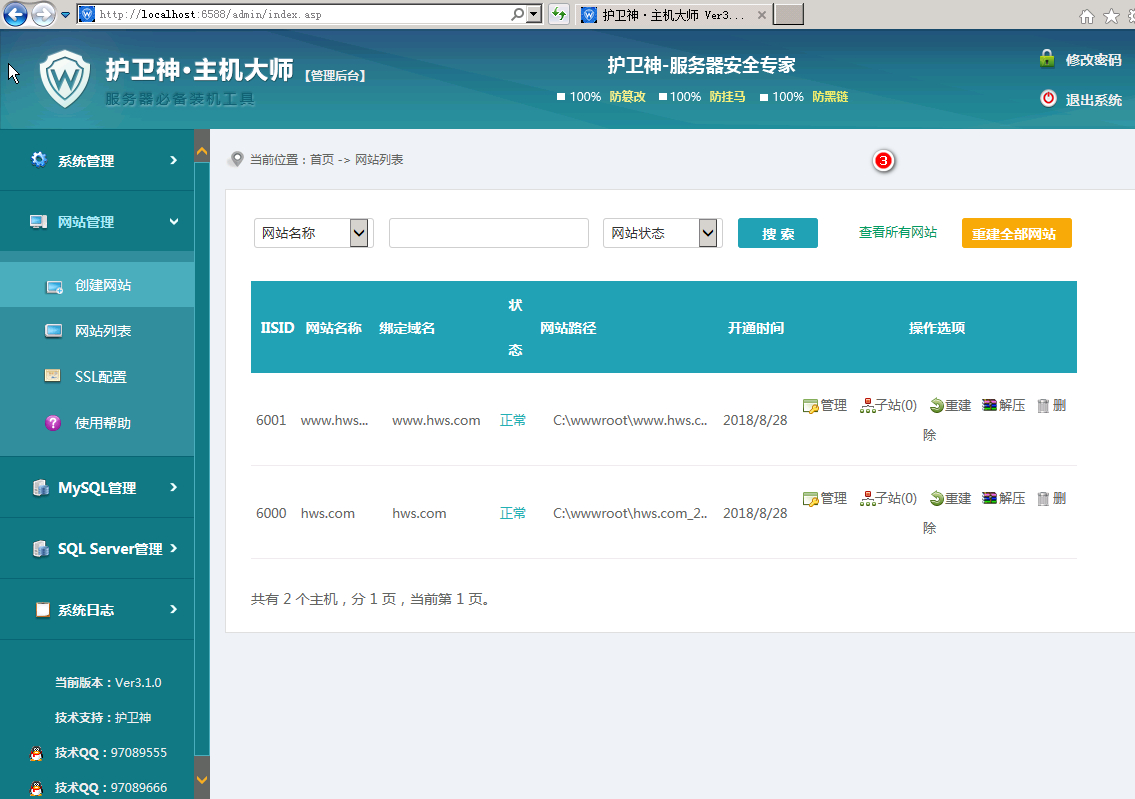Open the 网站名称 search field dropdown

coord(359,233)
